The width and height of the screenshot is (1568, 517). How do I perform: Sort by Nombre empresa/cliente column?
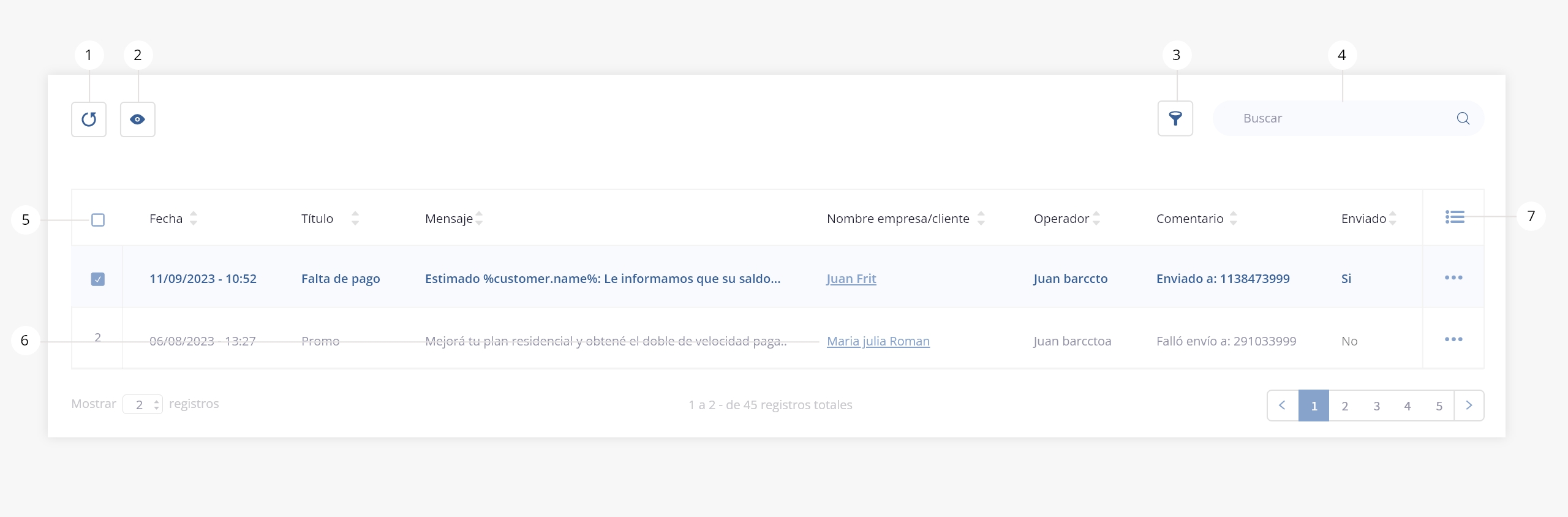pos(981,219)
